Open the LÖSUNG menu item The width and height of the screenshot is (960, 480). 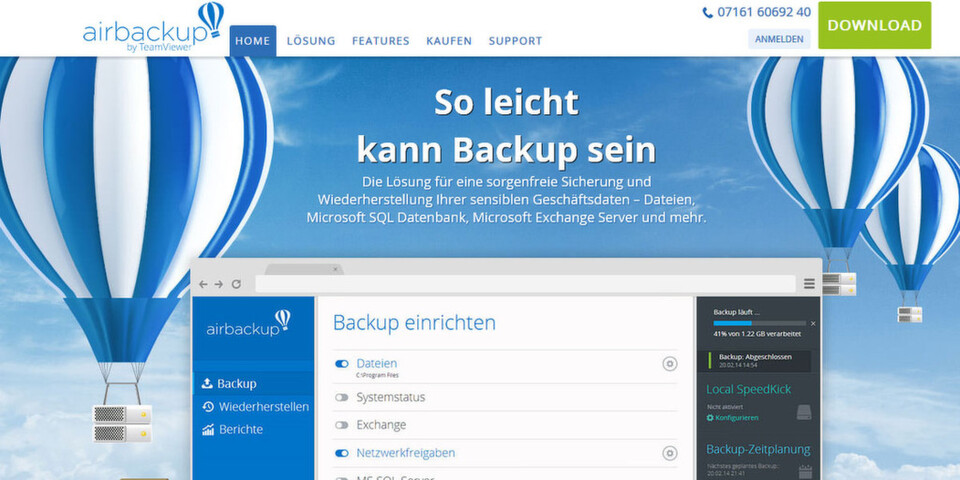click(311, 41)
